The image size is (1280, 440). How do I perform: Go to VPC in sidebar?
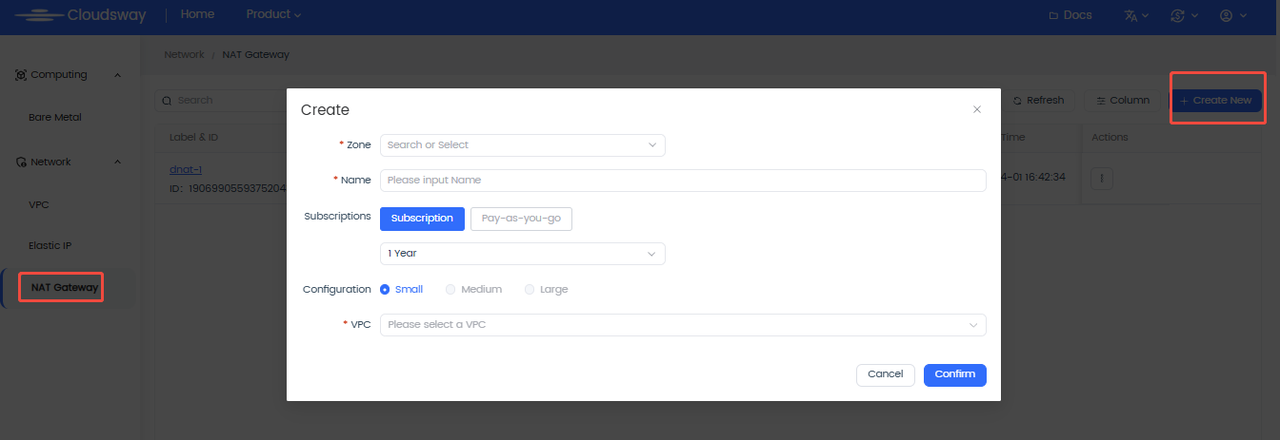[x=39, y=204]
